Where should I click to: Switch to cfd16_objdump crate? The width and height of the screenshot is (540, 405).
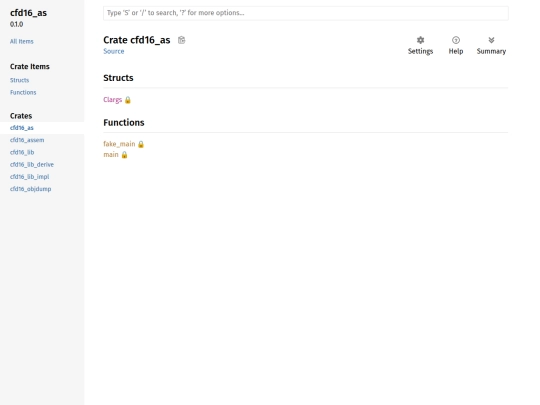click(31, 189)
